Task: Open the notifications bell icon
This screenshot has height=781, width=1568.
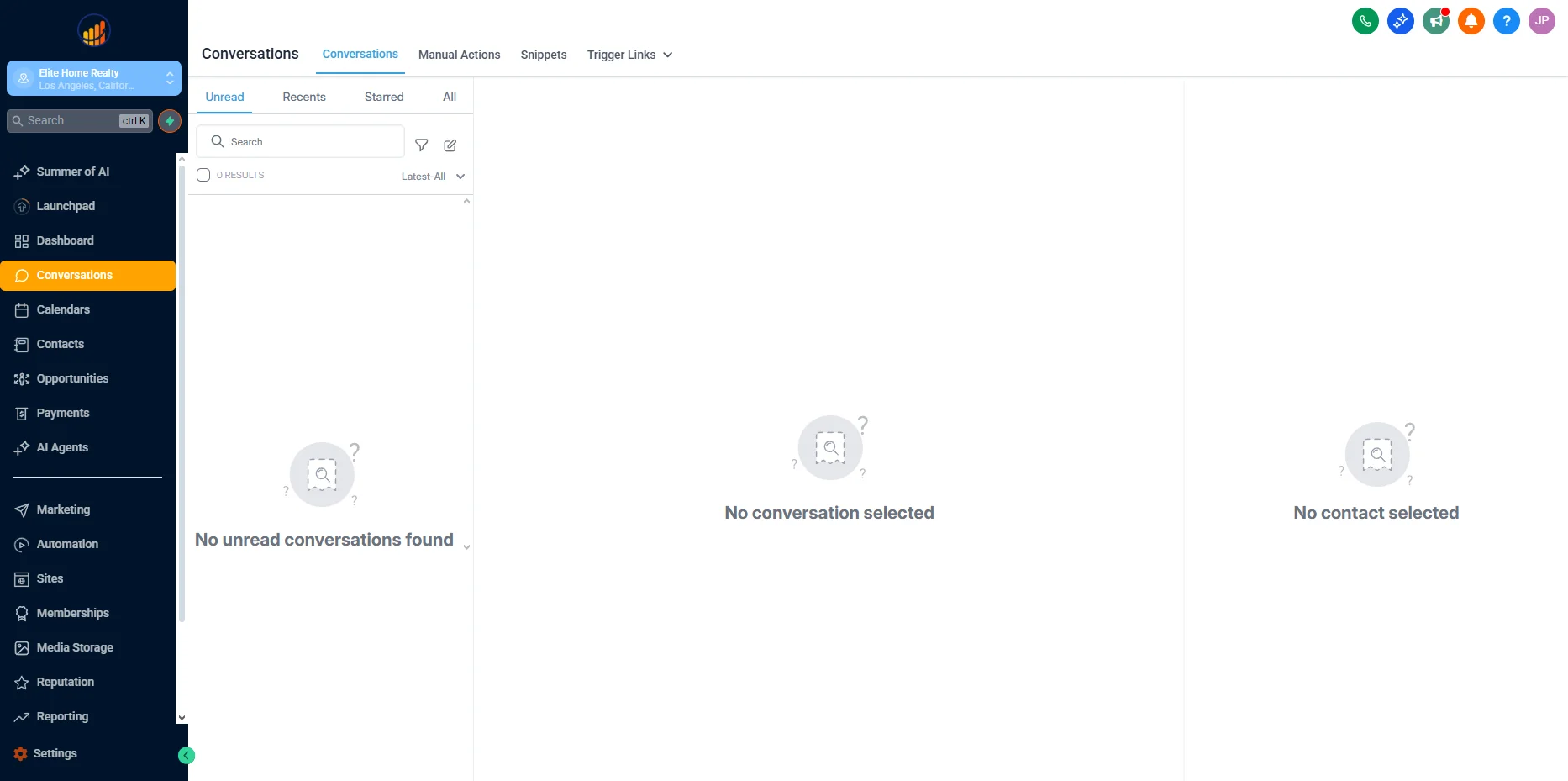Action: (1471, 21)
